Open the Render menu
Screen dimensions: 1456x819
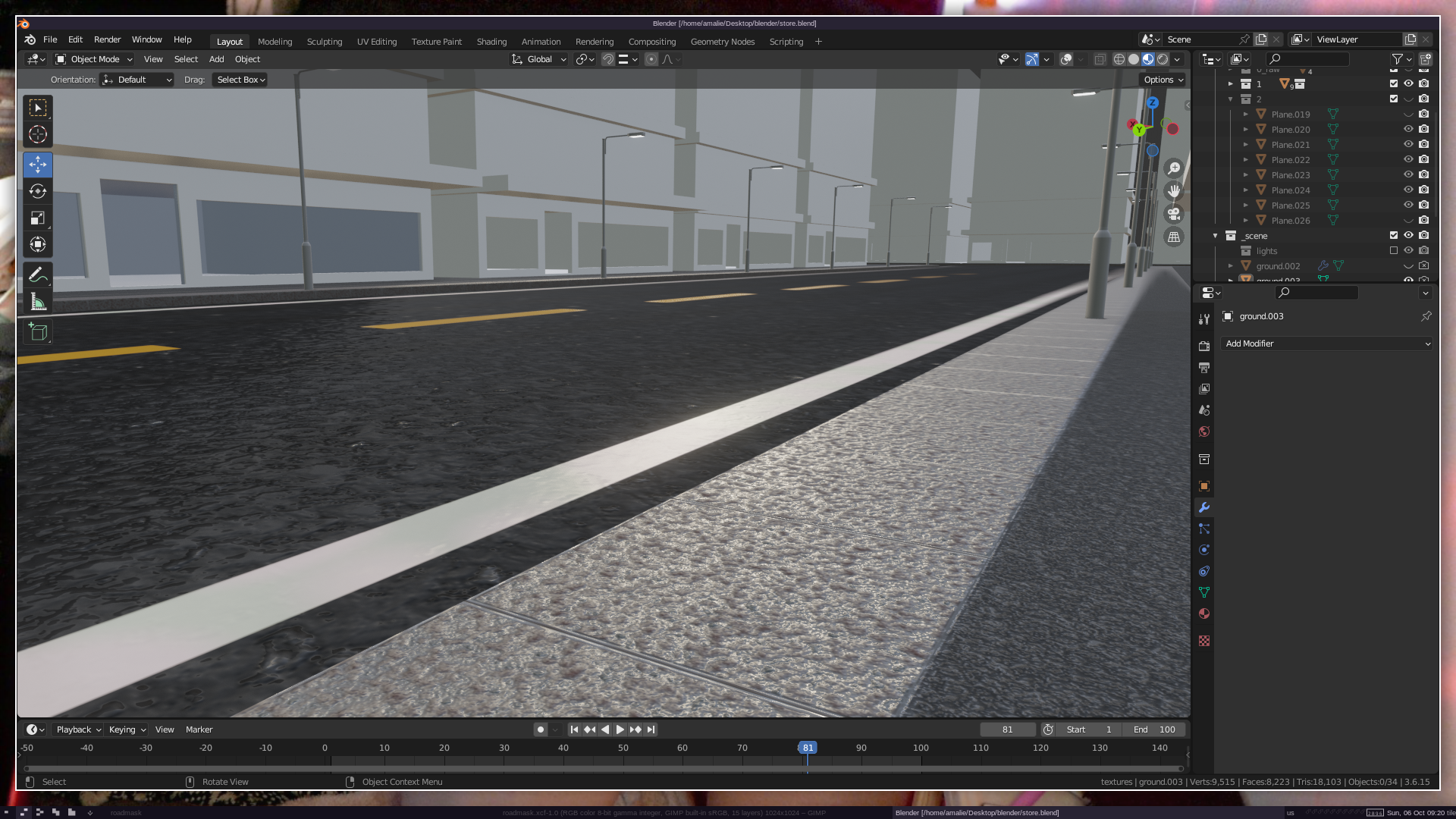coord(107,39)
